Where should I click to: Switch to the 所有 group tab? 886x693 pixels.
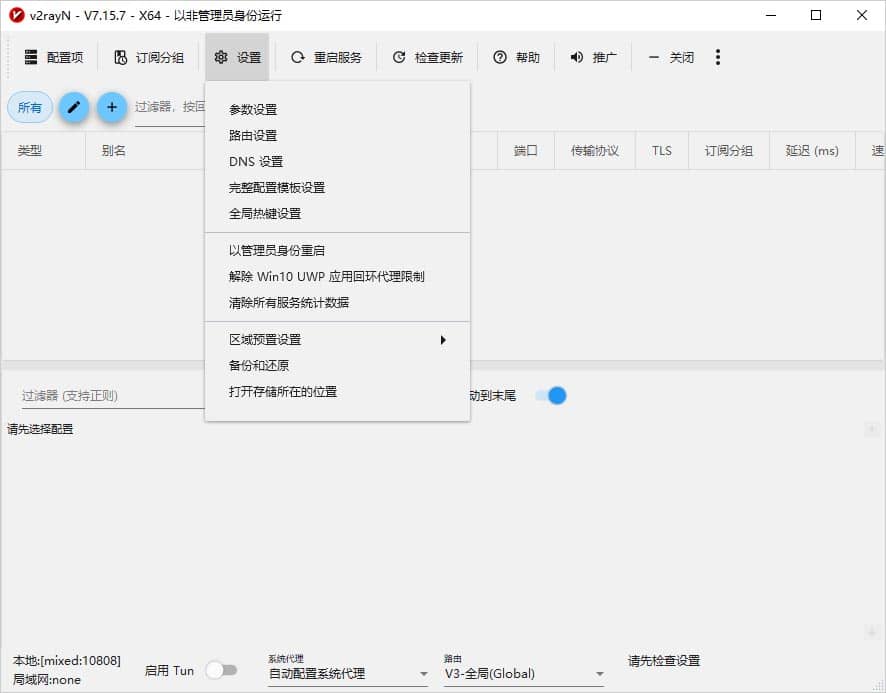point(30,107)
